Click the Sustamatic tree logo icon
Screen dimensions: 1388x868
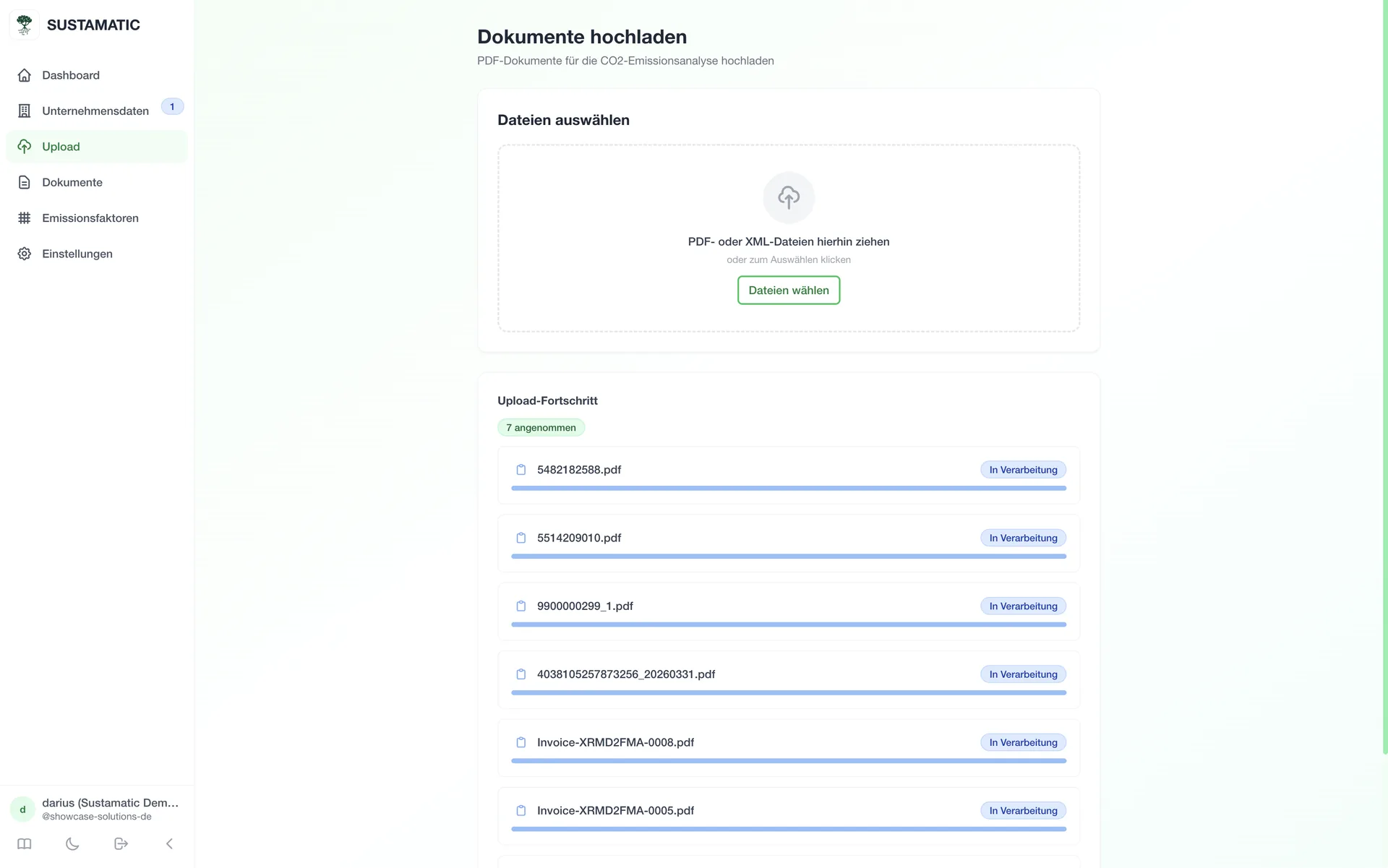pos(25,25)
